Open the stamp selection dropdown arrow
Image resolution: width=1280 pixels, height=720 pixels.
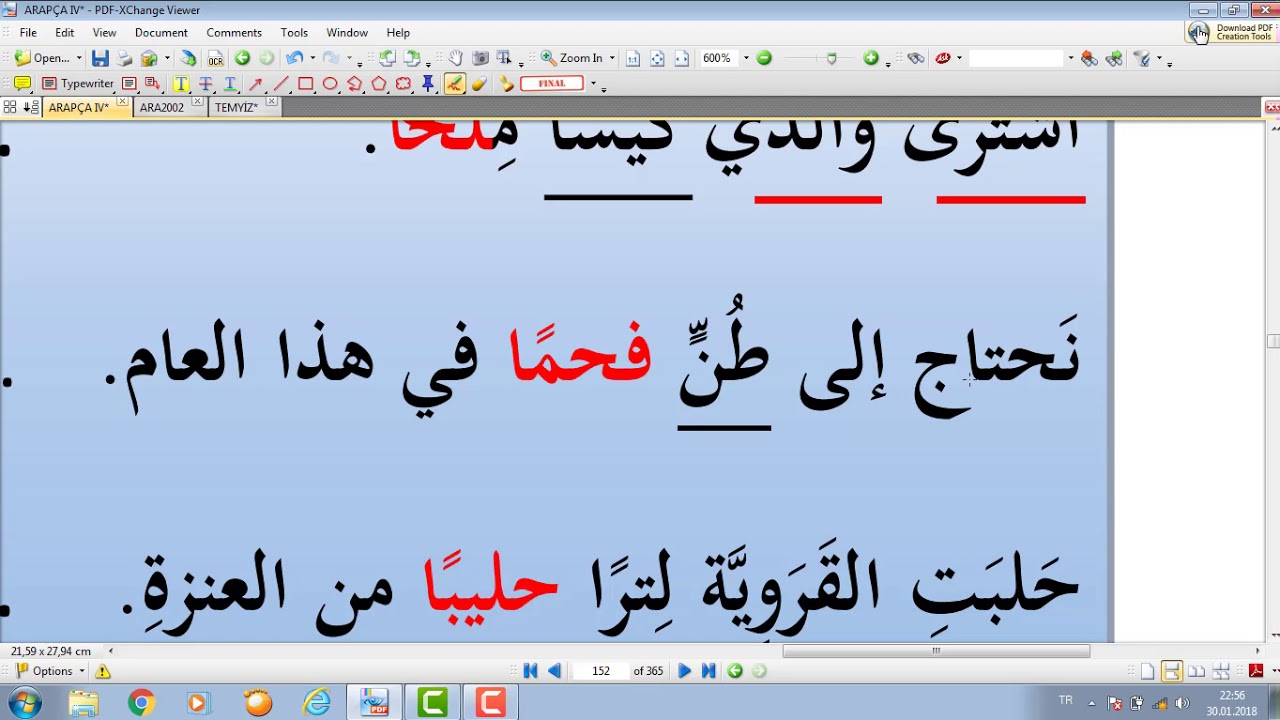pyautogui.click(x=593, y=84)
